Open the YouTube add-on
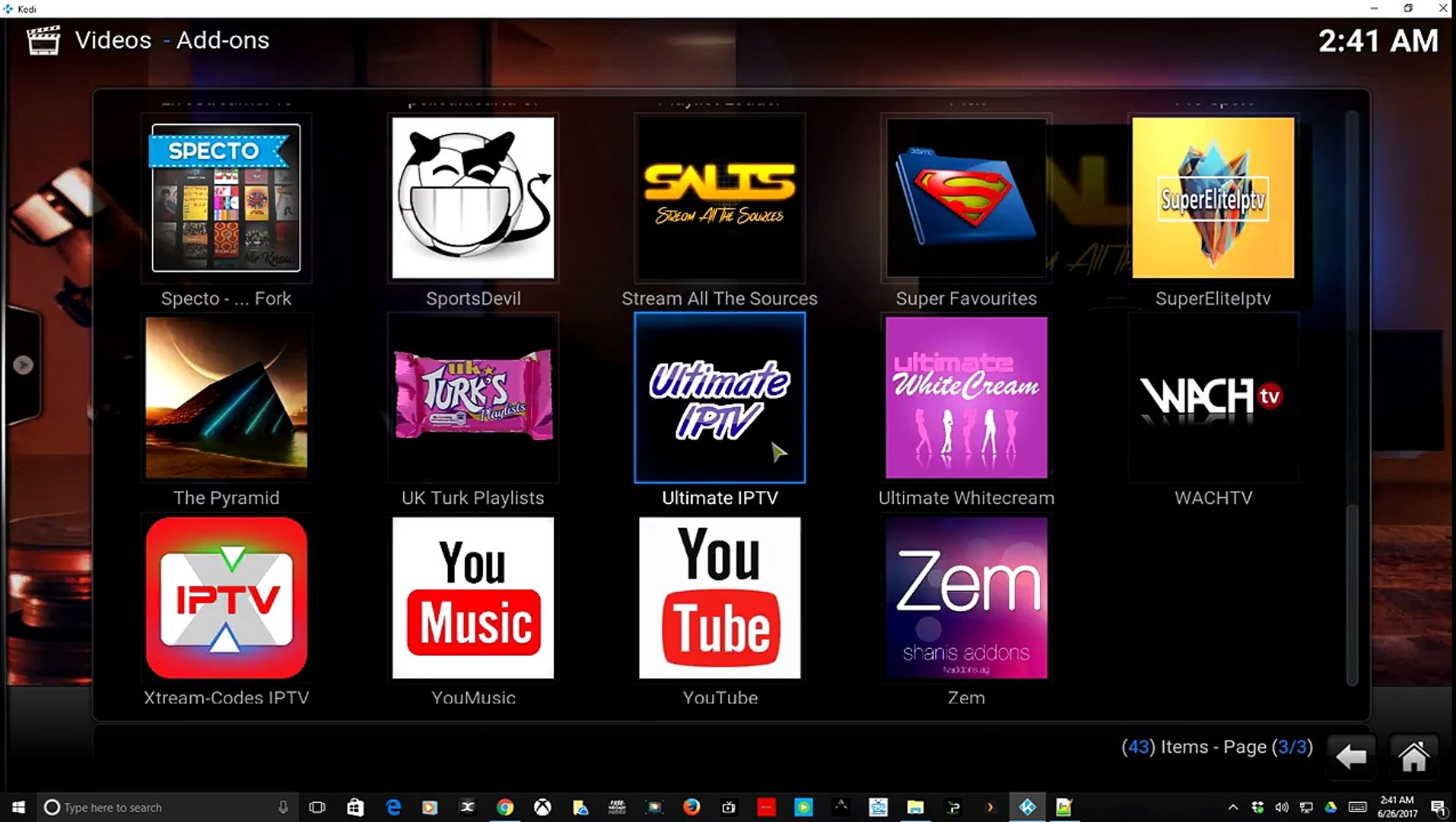The image size is (1456, 822). (x=719, y=597)
